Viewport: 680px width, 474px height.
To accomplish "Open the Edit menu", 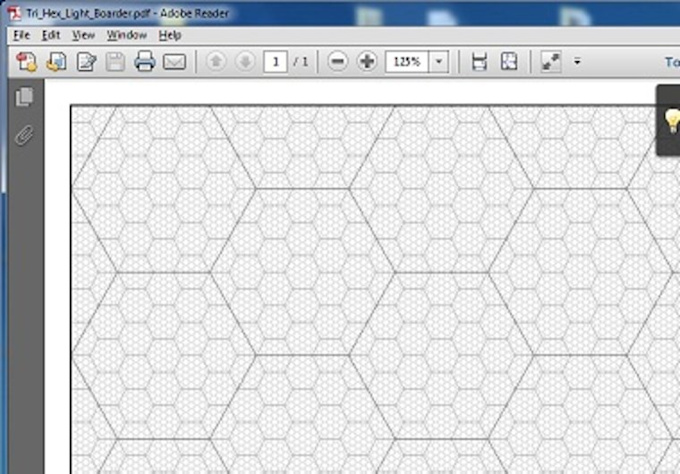I will coord(51,35).
